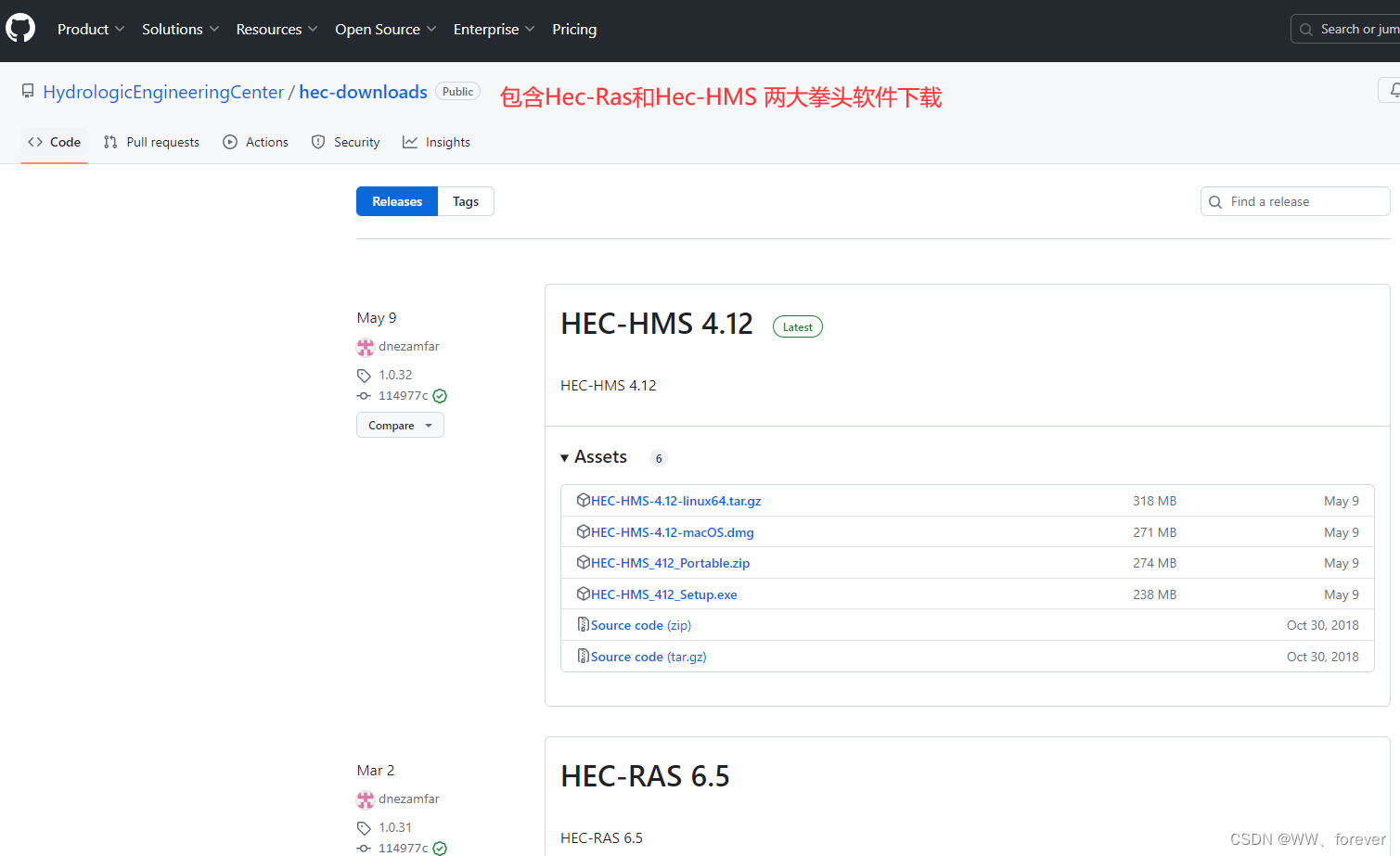Viewport: 1400px width, 856px height.
Task: Click the Find a release field
Action: (1295, 201)
